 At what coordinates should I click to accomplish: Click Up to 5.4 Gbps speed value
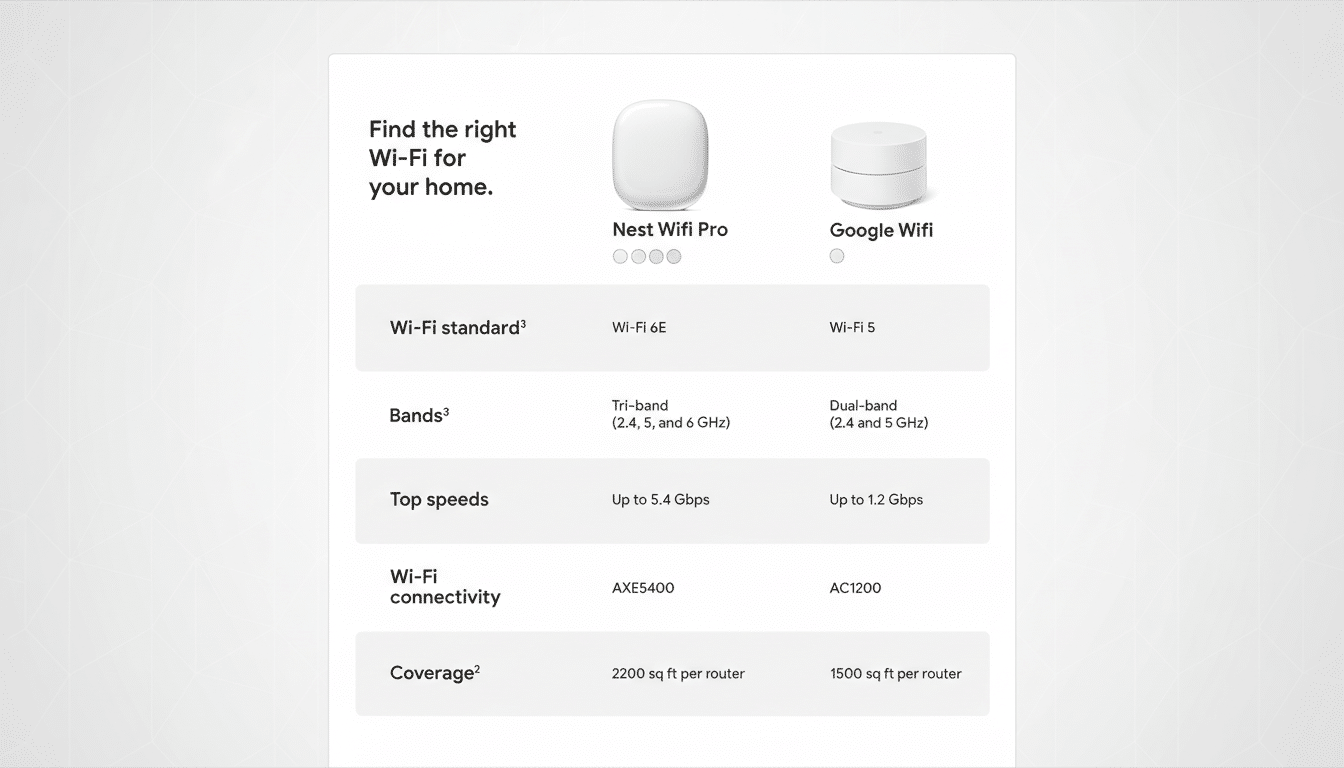coord(662,499)
